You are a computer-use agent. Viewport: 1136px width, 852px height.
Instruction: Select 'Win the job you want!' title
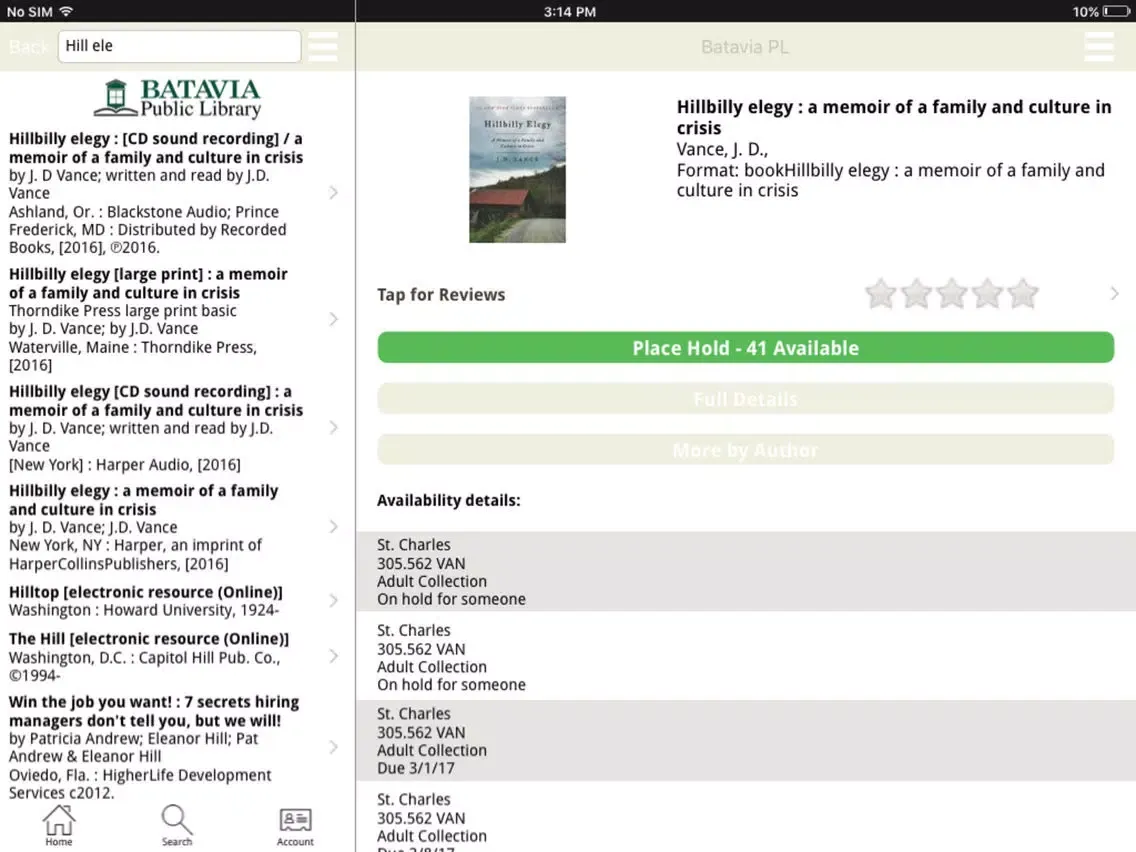coord(154,711)
